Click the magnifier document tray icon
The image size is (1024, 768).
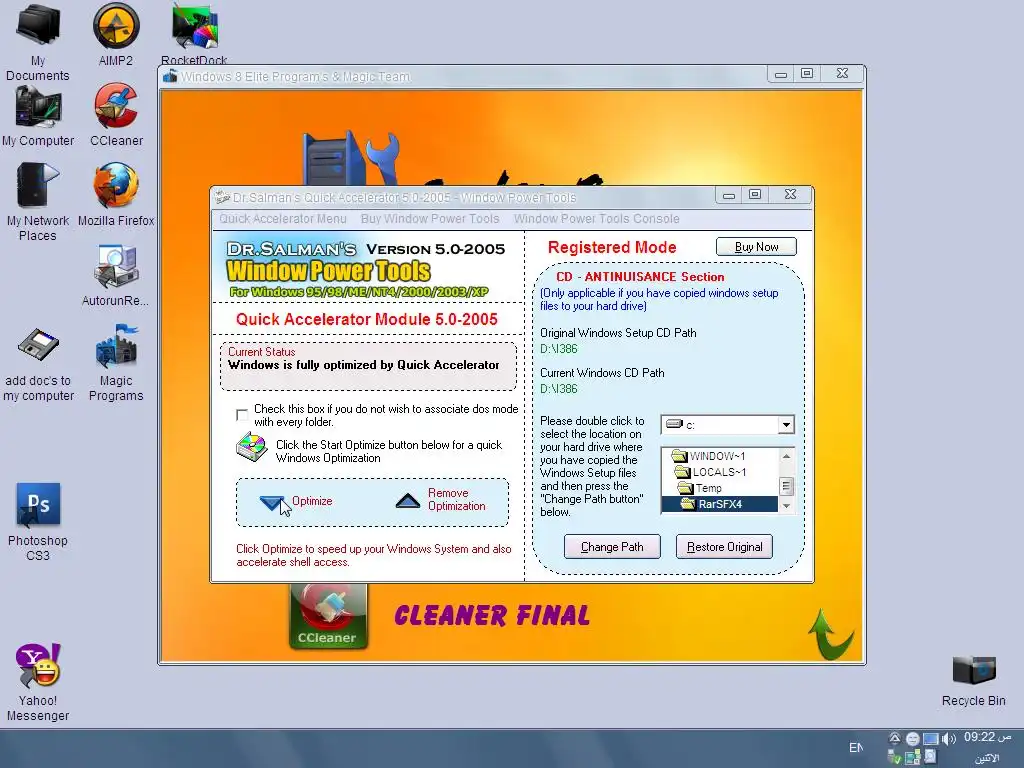[x=931, y=758]
